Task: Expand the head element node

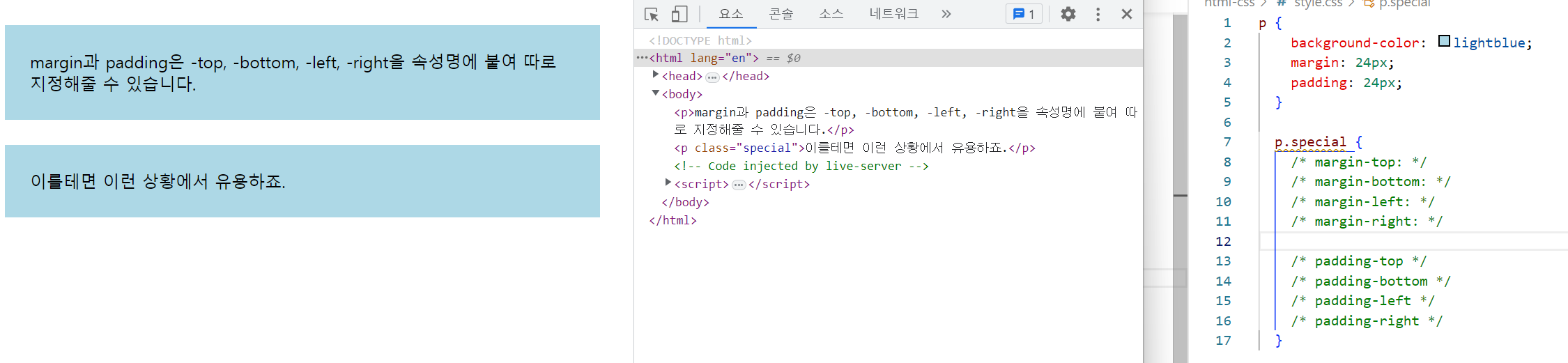Action: pyautogui.click(x=655, y=74)
